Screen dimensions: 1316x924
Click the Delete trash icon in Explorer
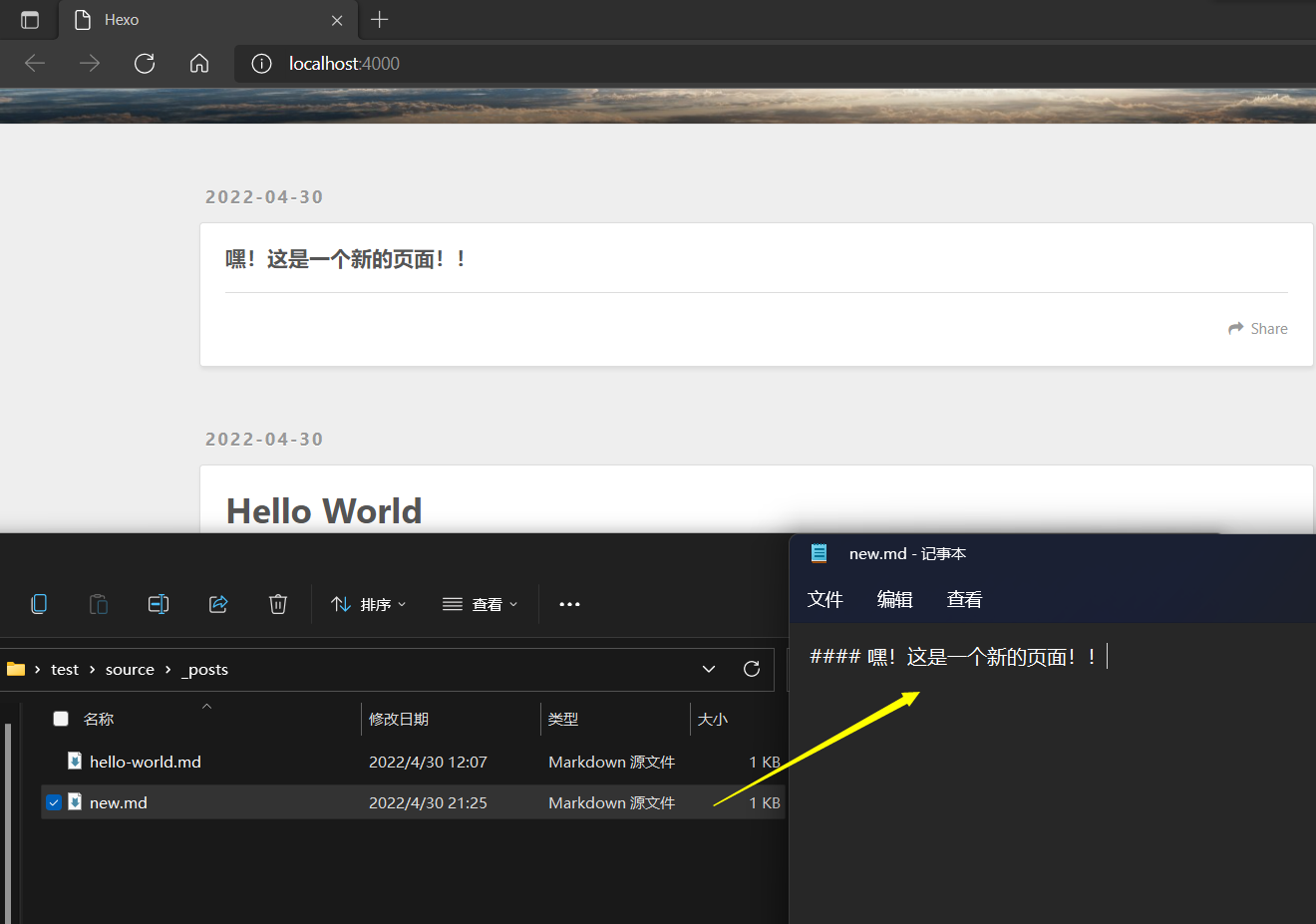278,604
